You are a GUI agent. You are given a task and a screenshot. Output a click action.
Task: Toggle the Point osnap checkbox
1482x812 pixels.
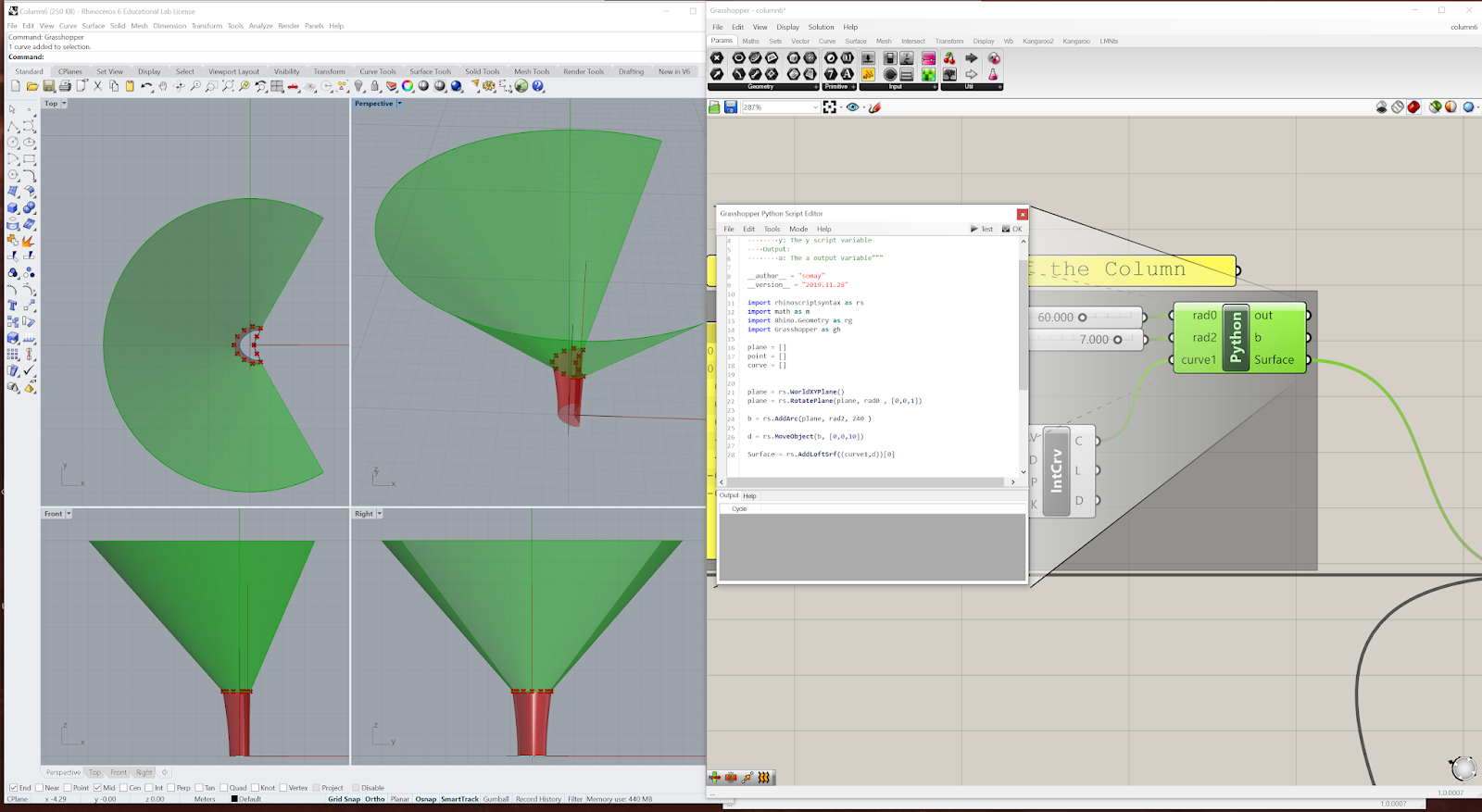(x=68, y=788)
